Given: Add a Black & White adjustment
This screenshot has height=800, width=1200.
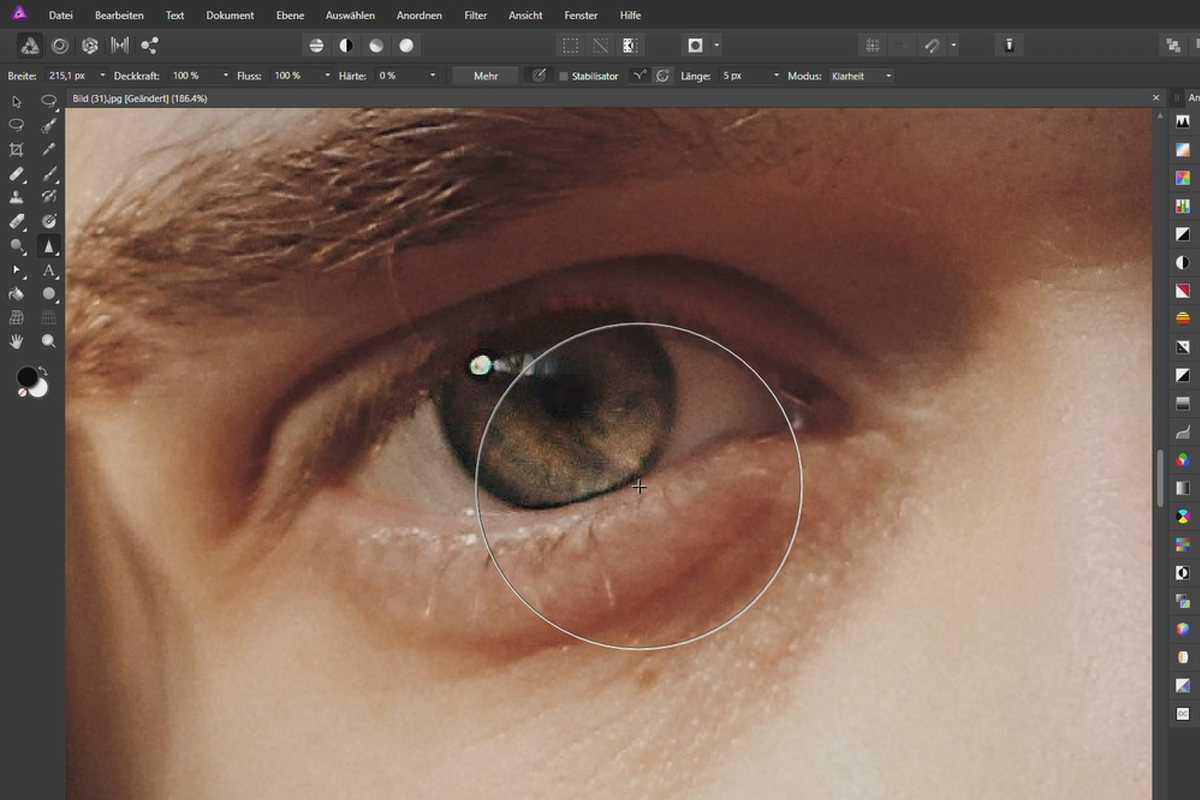Looking at the screenshot, I should click(x=1183, y=234).
